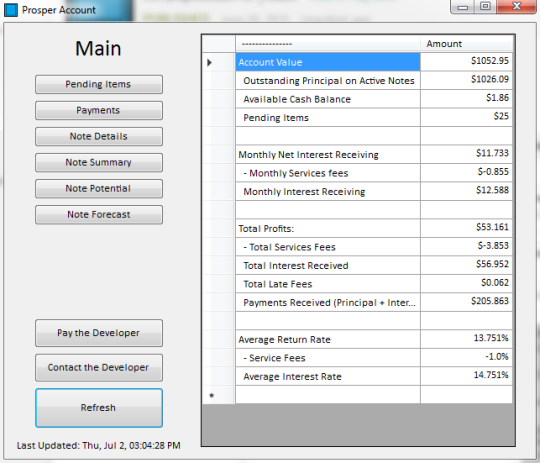Open the Note Forecast view
This screenshot has width=540, height=463.
point(98,215)
